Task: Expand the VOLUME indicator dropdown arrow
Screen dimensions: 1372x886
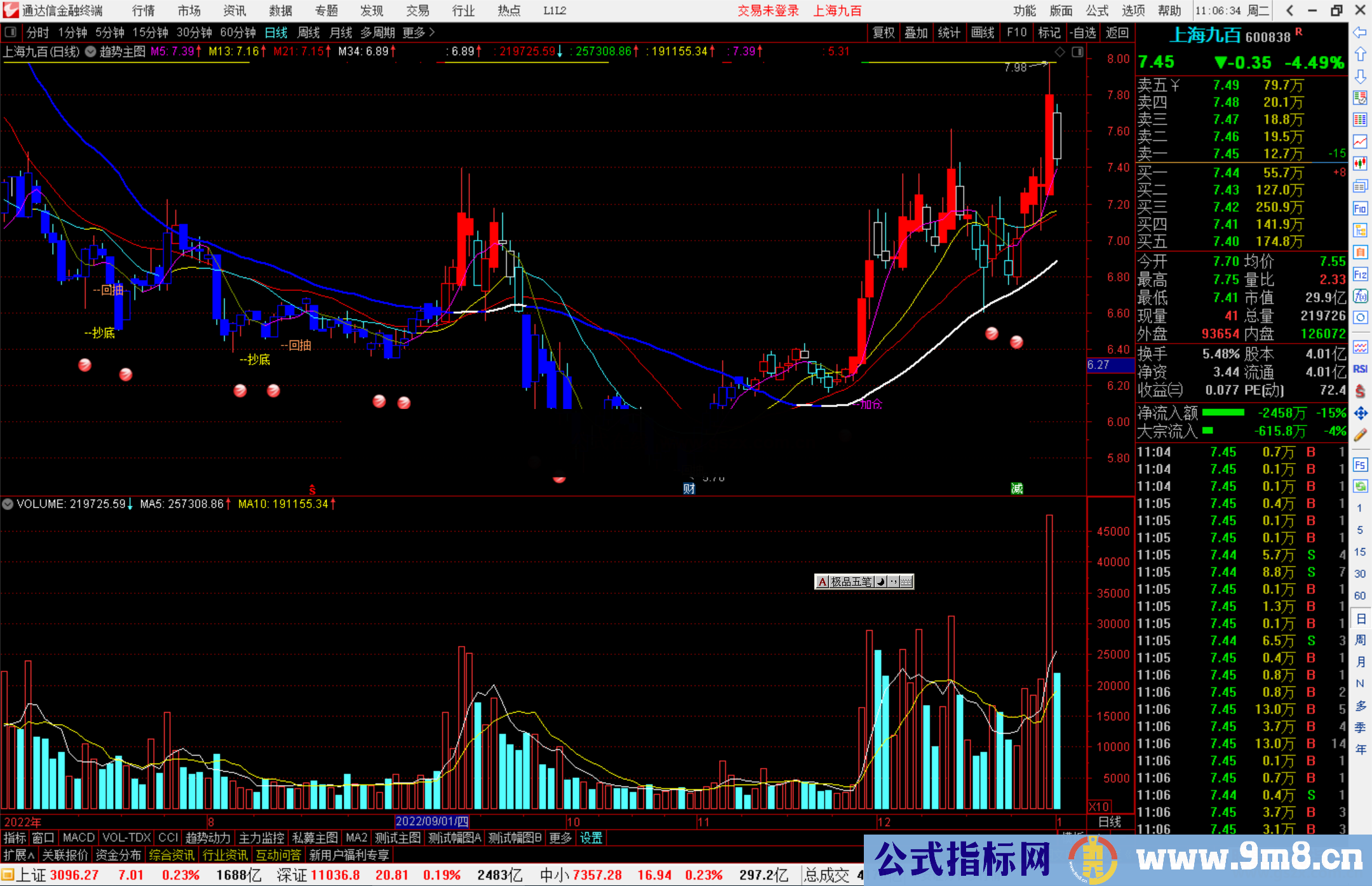Action: click(8, 504)
